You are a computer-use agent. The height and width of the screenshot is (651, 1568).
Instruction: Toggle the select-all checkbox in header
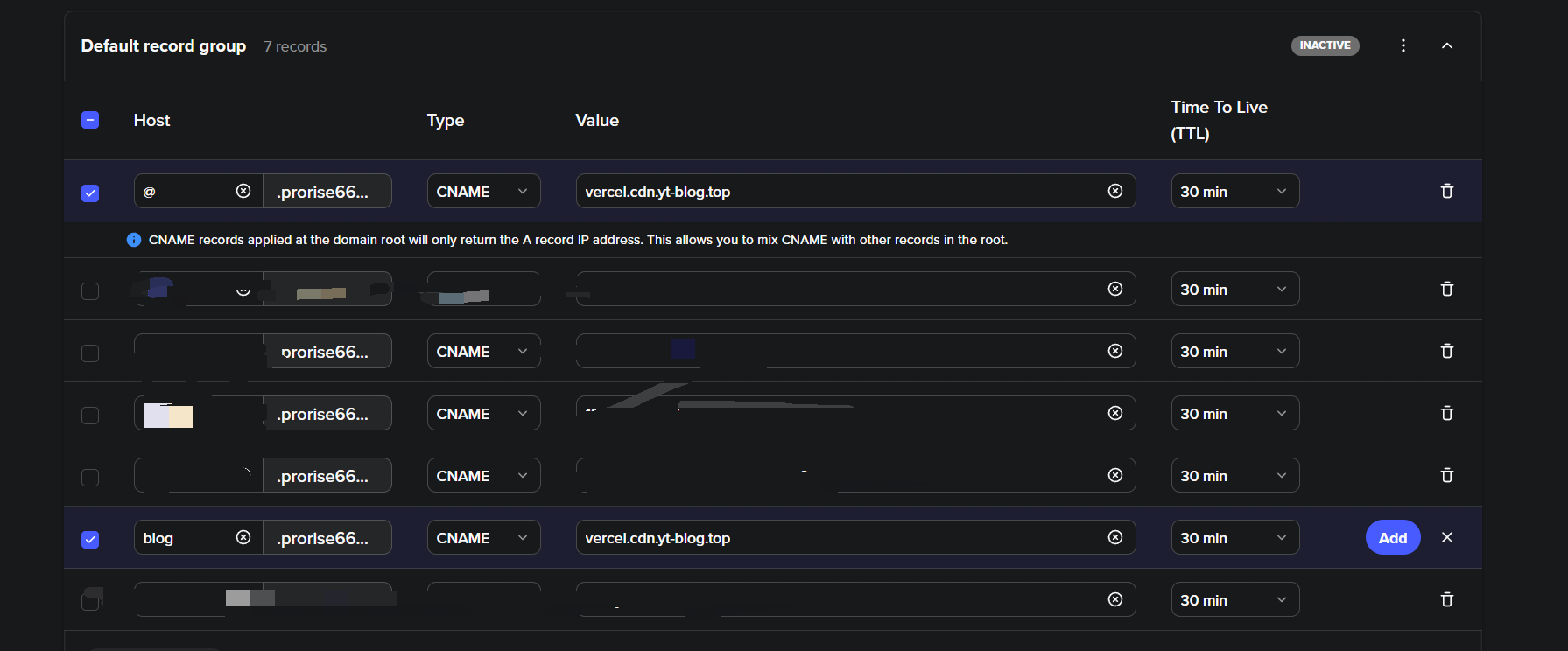90,120
